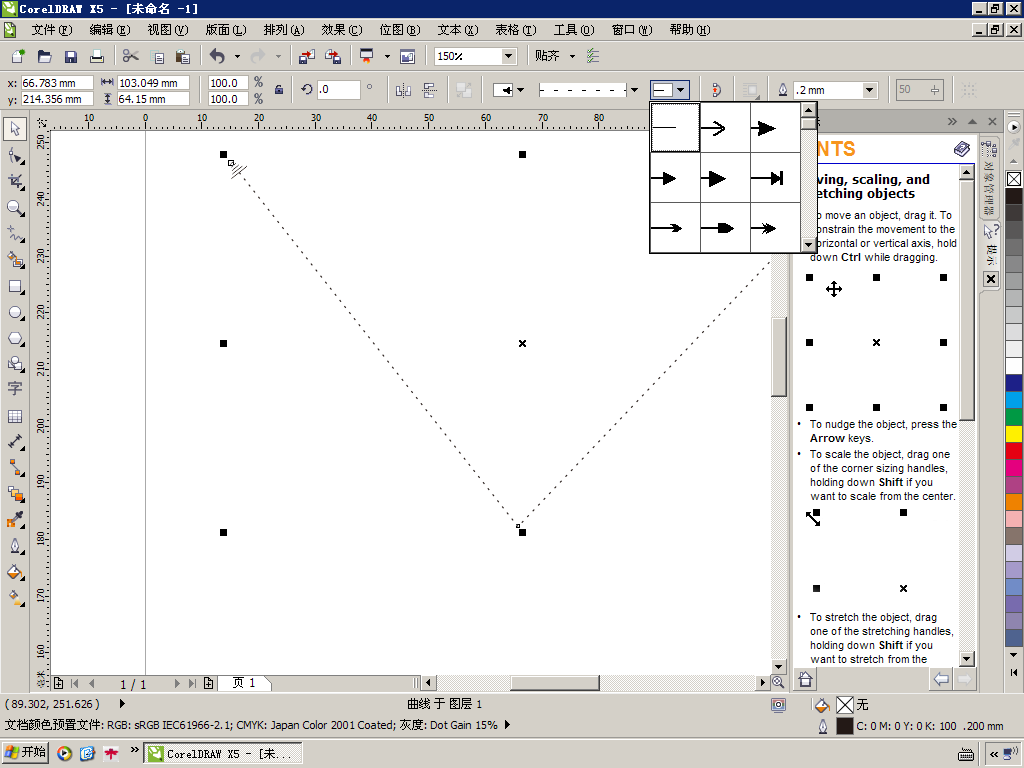The image size is (1024, 768).
Task: Toggle the lock ratio padlock
Action: [279, 90]
